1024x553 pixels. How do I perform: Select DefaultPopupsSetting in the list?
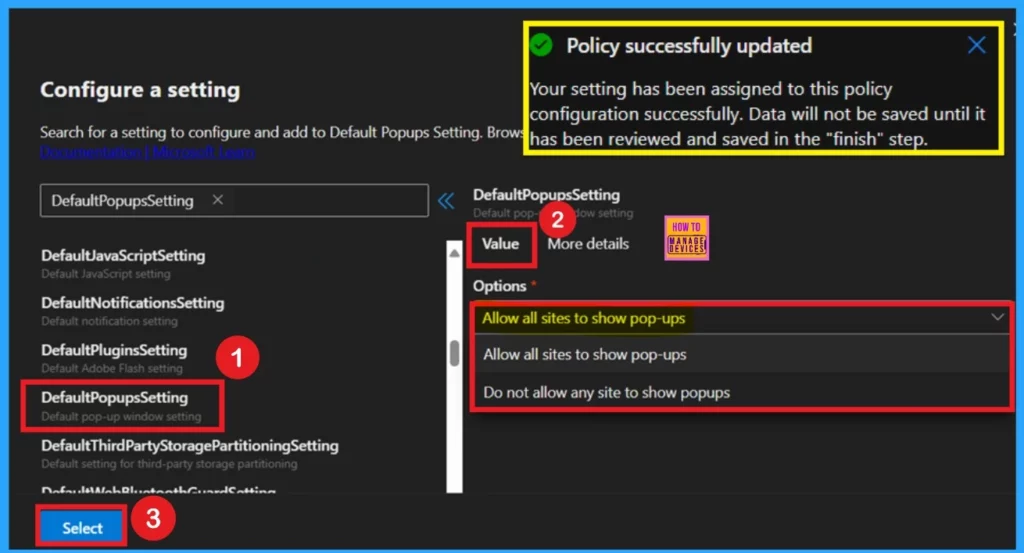pos(121,405)
